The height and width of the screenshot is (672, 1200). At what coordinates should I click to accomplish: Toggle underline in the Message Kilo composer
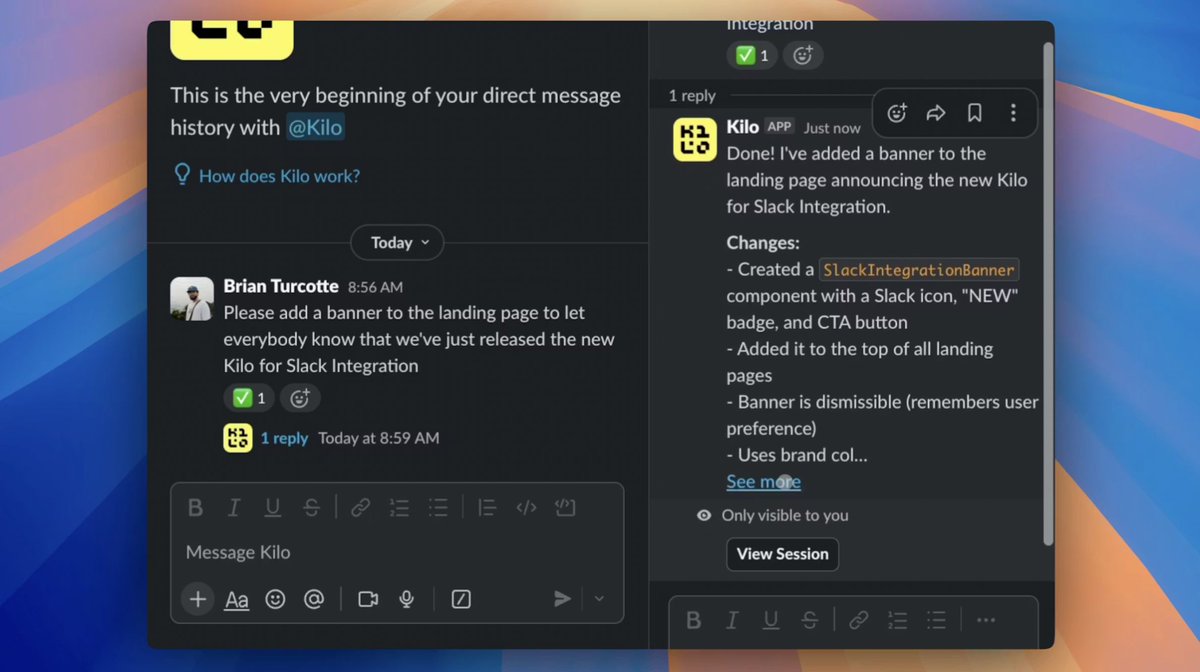pyautogui.click(x=272, y=508)
